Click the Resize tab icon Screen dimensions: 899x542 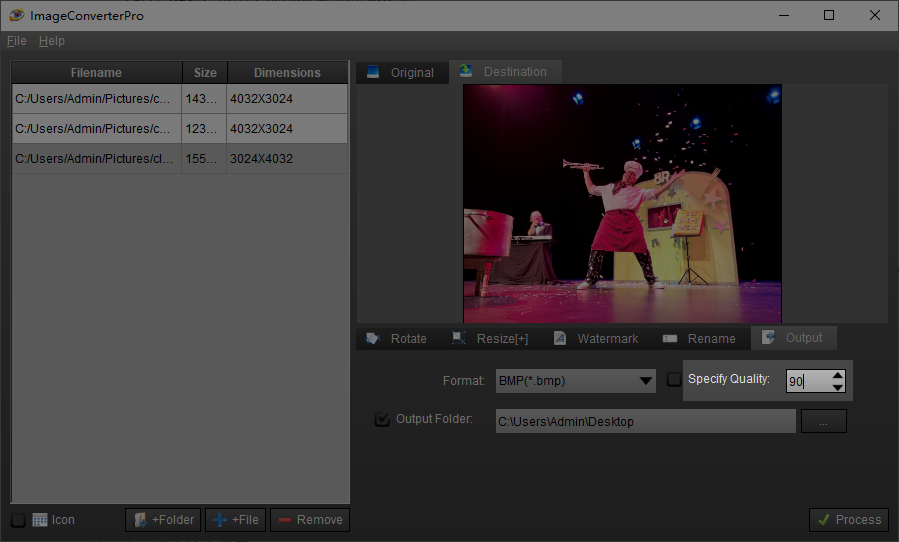click(x=459, y=338)
